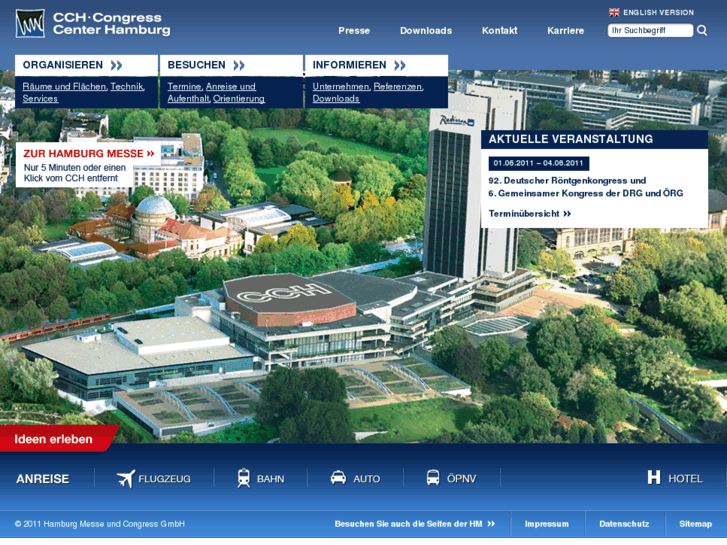The height and width of the screenshot is (545, 727).
Task: Open the Sitemap footer link
Action: (x=695, y=524)
